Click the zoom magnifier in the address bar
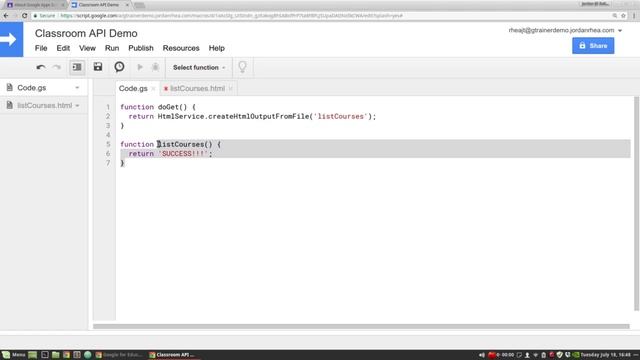The width and height of the screenshot is (640, 360). [615, 16]
